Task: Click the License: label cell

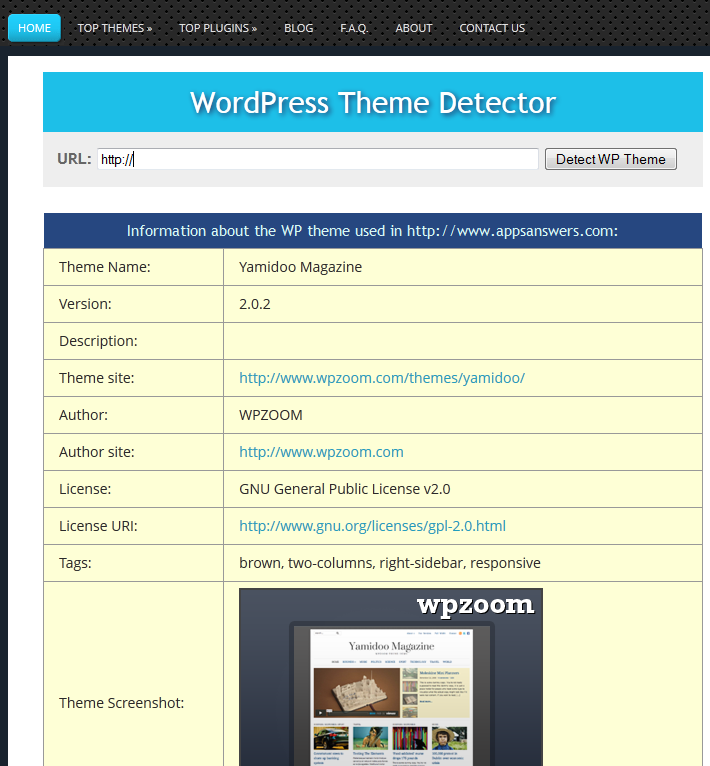Action: (x=133, y=489)
